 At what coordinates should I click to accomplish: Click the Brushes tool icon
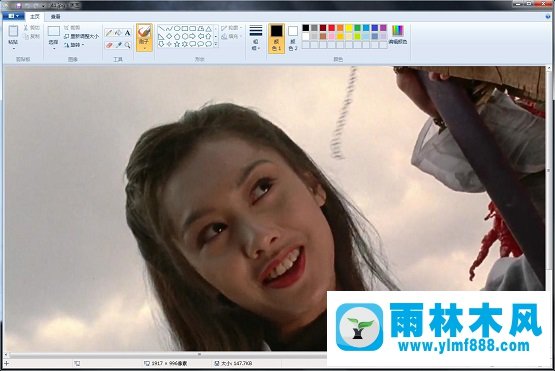(x=144, y=32)
